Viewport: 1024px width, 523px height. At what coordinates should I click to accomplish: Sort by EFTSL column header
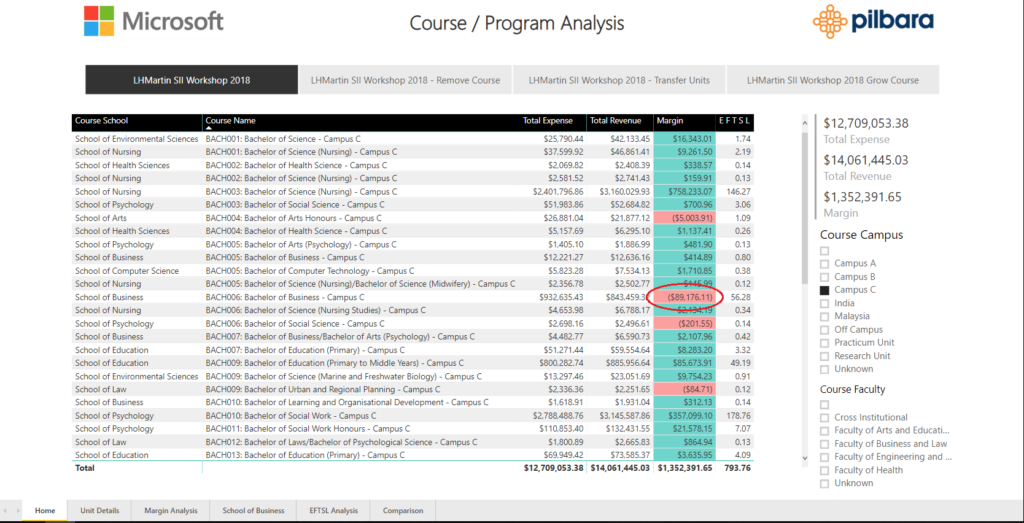(x=735, y=121)
